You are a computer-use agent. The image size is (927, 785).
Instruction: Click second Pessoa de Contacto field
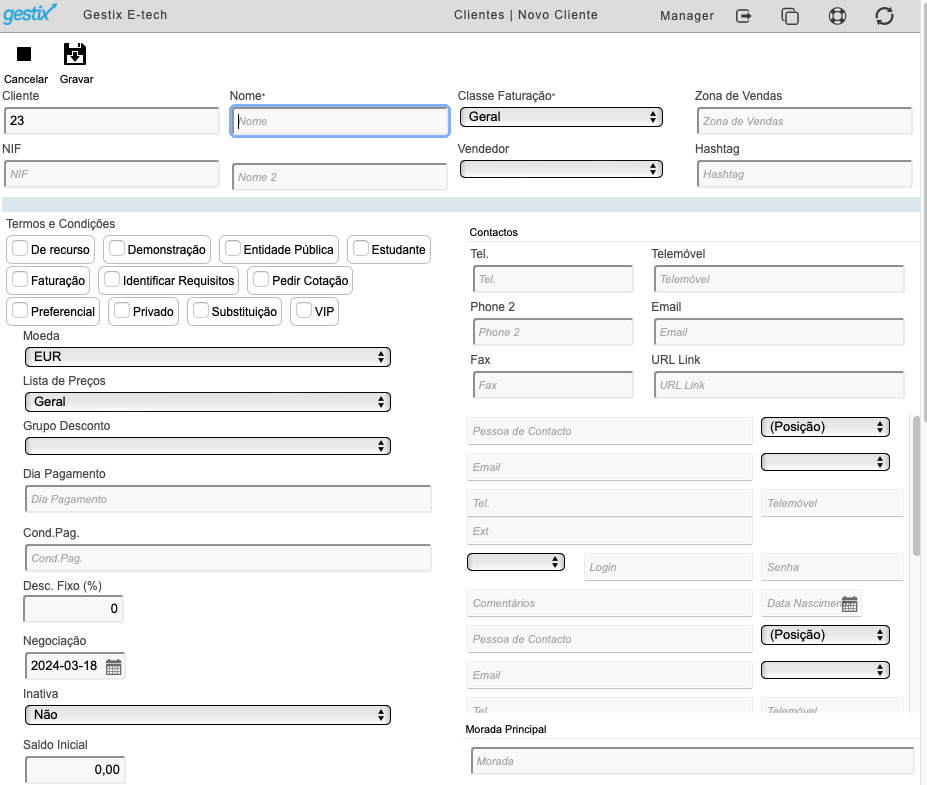pyautogui.click(x=610, y=640)
